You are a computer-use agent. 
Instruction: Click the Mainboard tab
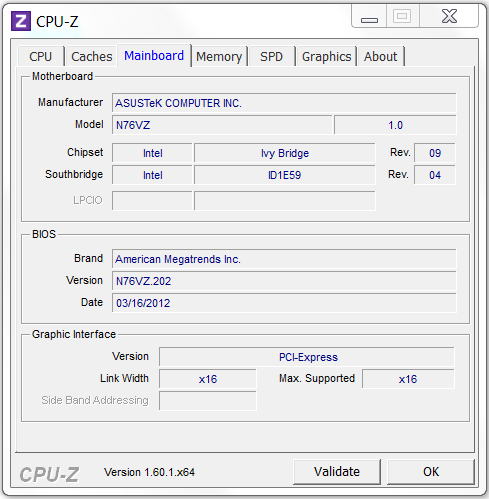(154, 55)
